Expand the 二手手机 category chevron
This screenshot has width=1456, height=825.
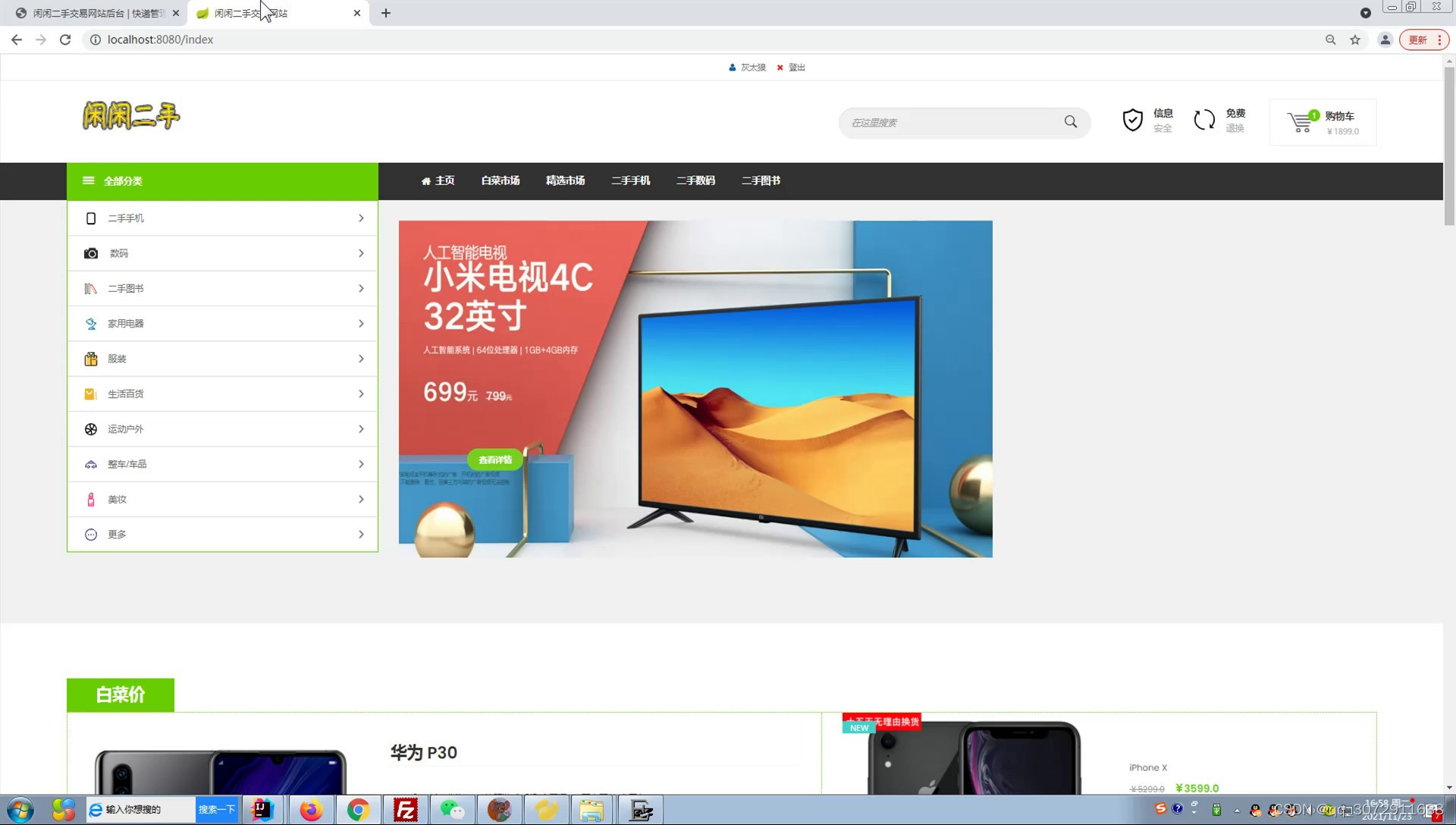point(361,218)
